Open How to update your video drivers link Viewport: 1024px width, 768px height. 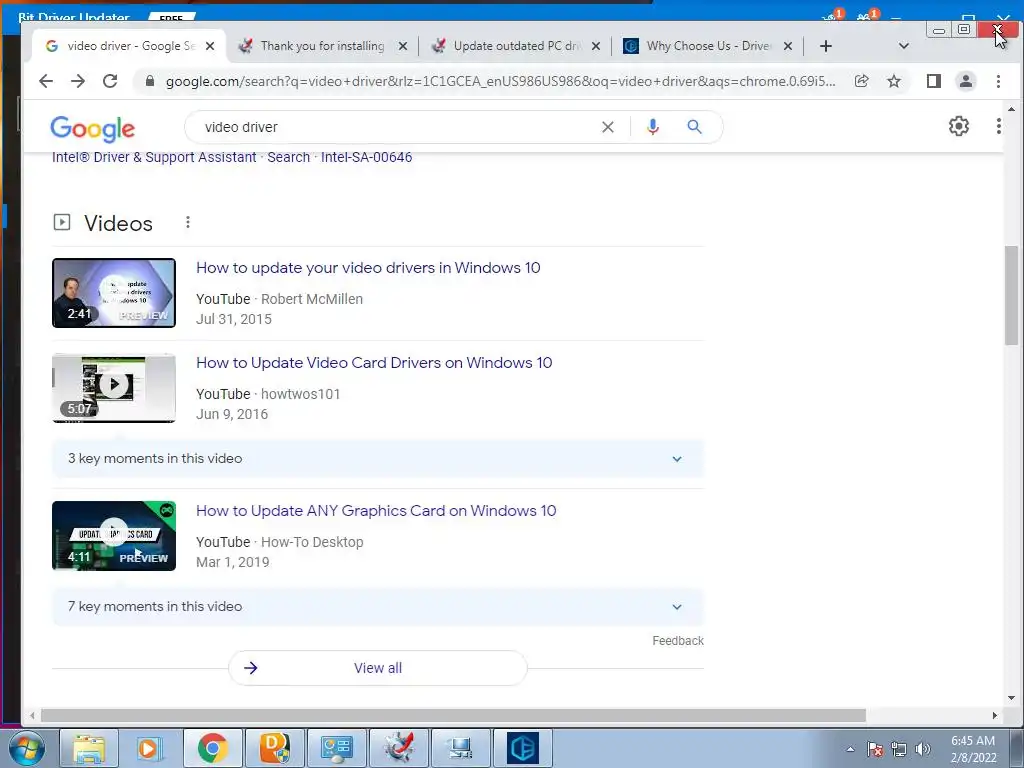pos(368,268)
